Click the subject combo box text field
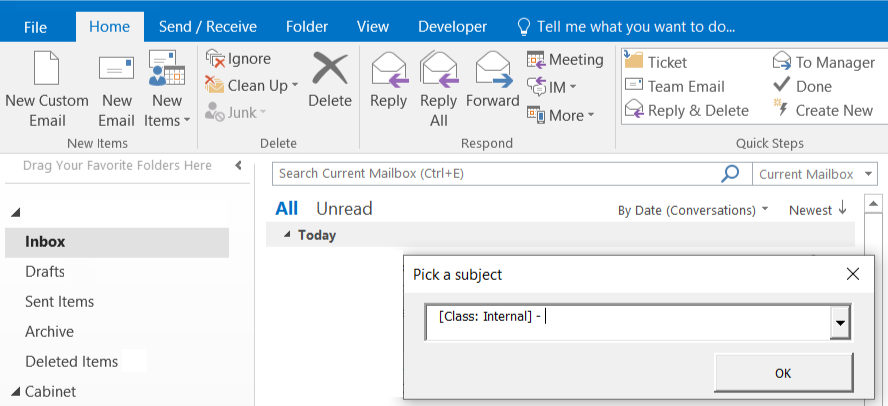 click(x=627, y=322)
